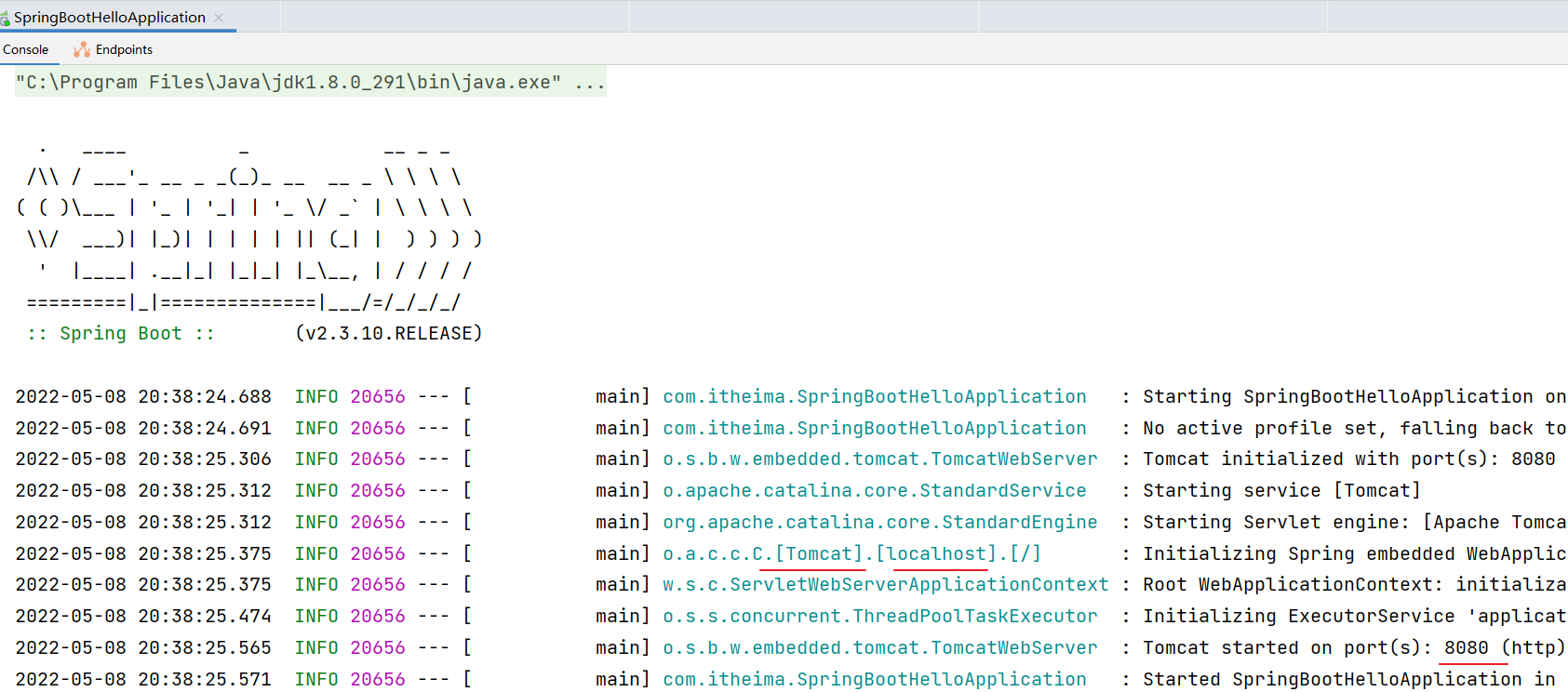Click timestamp 20:38:24.688 in the log
This screenshot has width=1568, height=692.
click(x=205, y=396)
